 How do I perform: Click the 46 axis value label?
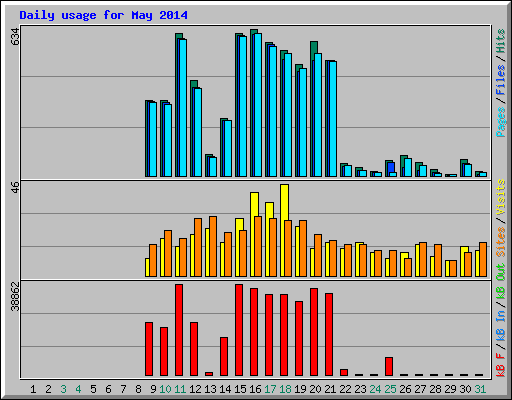[x=15, y=187]
